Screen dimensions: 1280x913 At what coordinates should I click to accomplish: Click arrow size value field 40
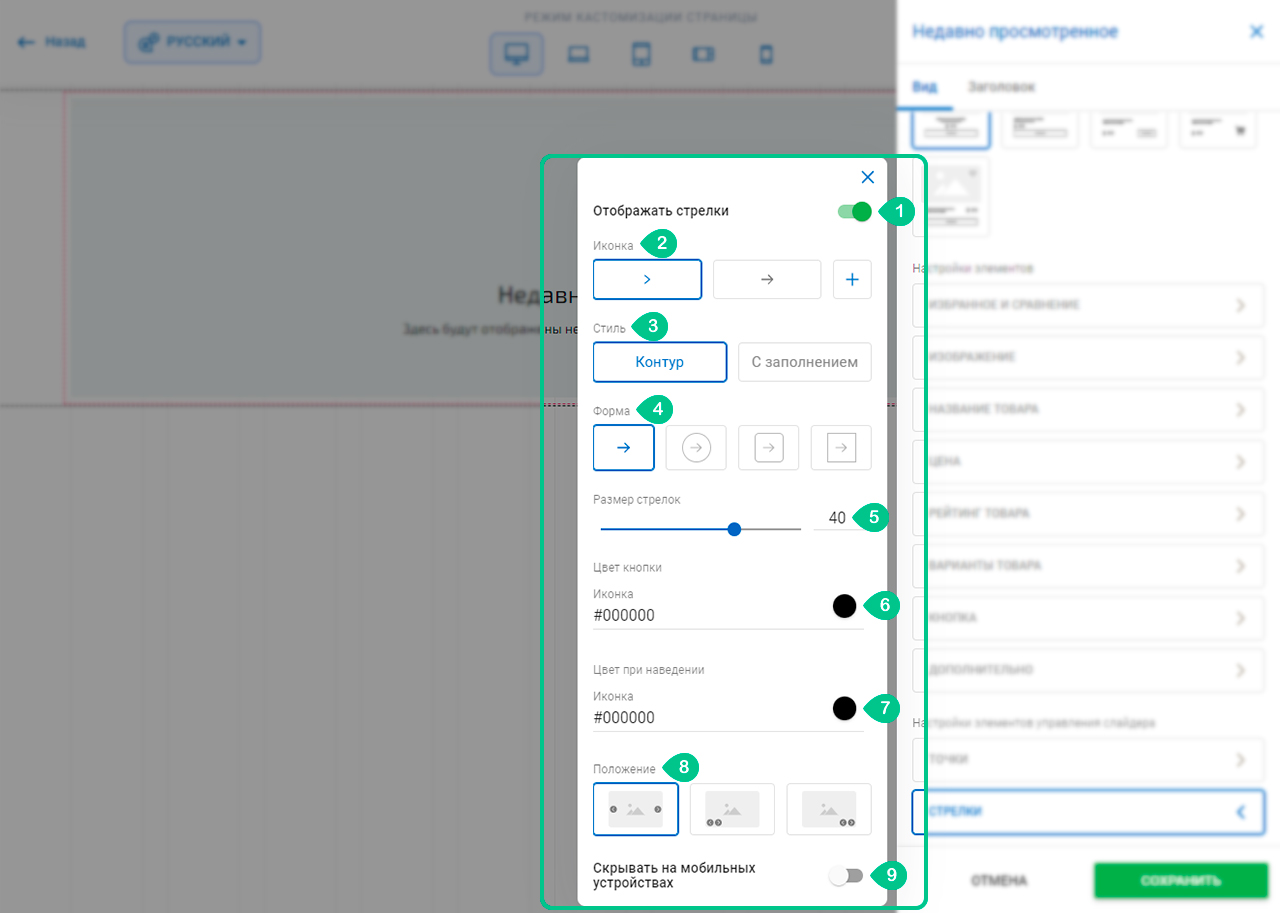point(837,518)
